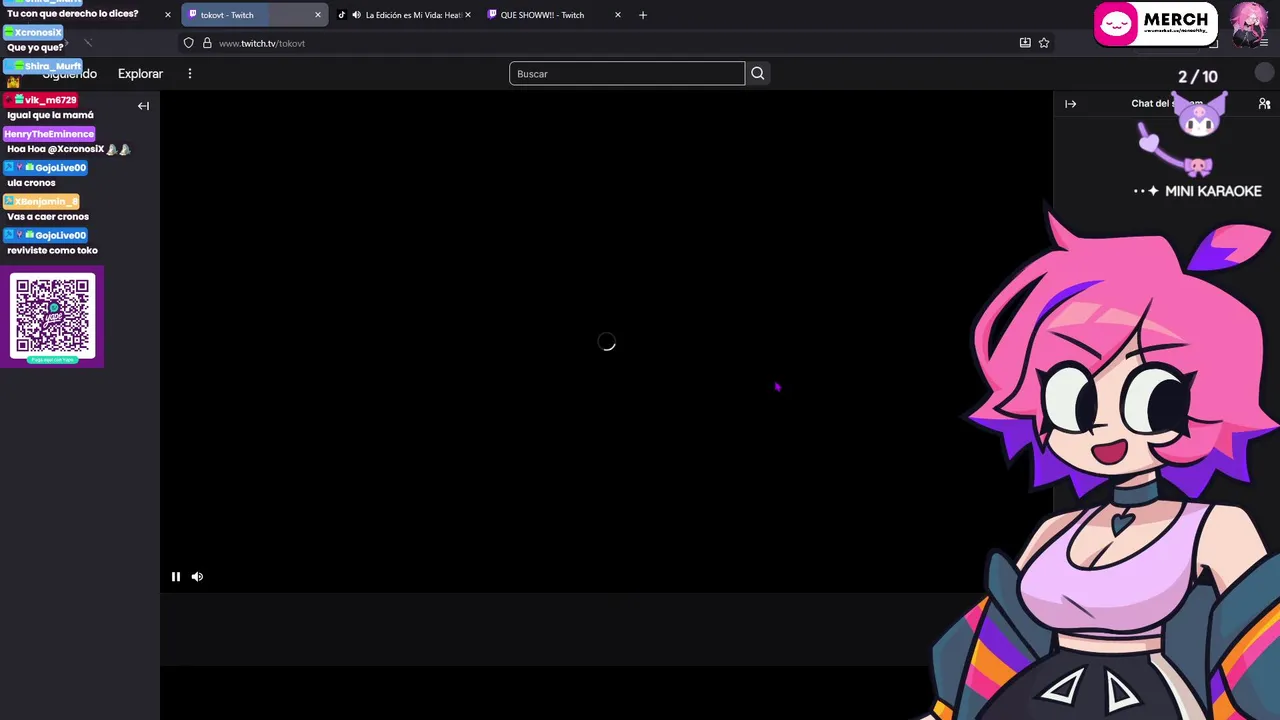Click the Chat del stream header

[1167, 104]
